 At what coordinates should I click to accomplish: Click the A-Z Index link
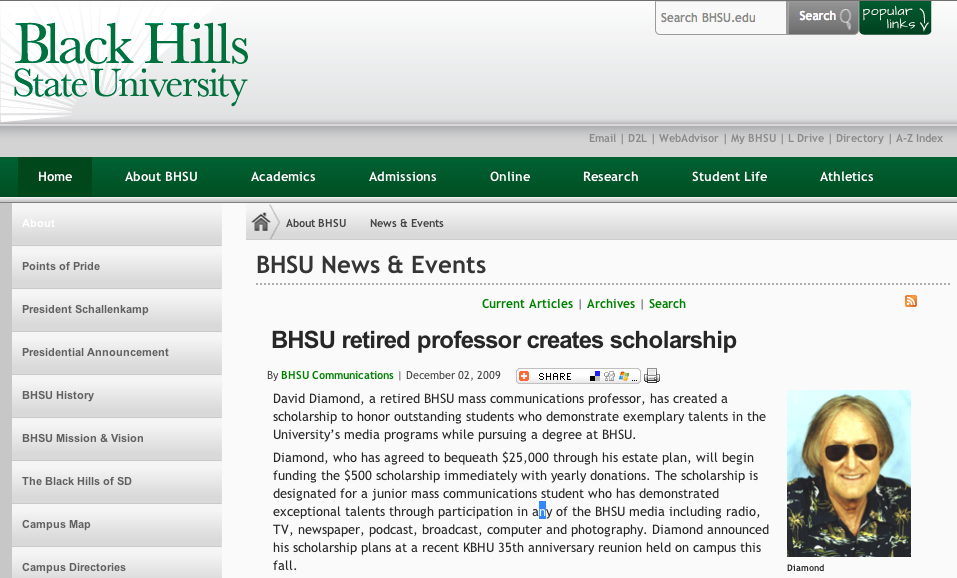tap(919, 139)
